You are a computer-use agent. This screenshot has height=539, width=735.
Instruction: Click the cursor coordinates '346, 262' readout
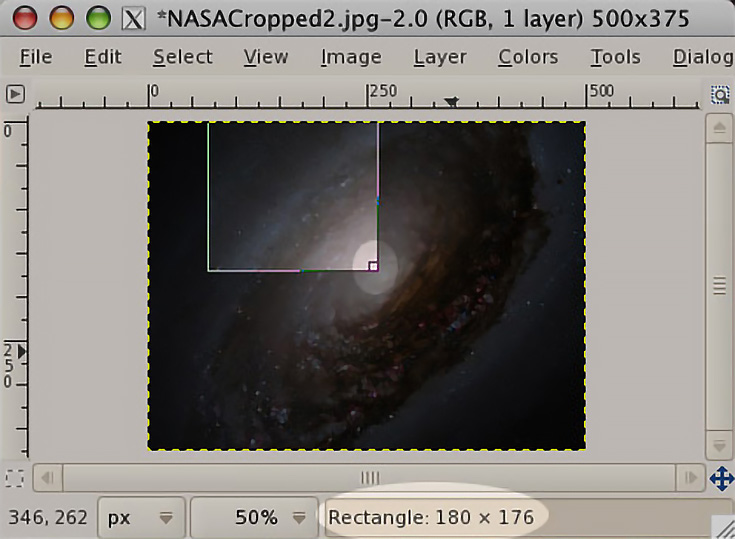tap(48, 517)
